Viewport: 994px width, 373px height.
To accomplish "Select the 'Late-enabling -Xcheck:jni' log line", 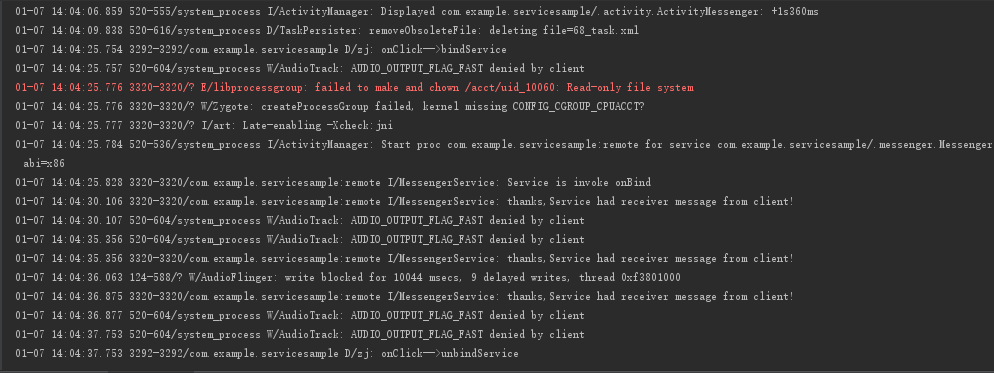I will [x=204, y=126].
